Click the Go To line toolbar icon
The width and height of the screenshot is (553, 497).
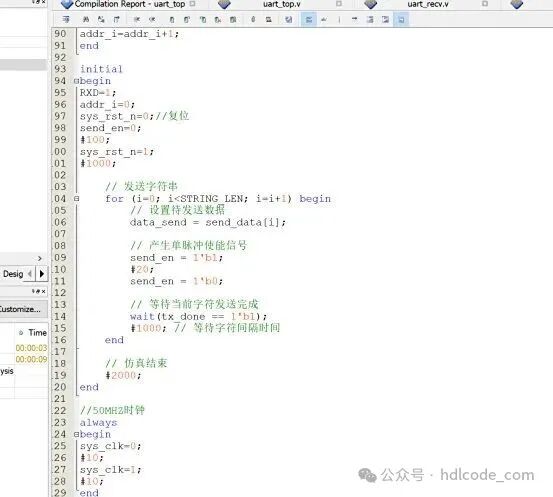click(116, 19)
